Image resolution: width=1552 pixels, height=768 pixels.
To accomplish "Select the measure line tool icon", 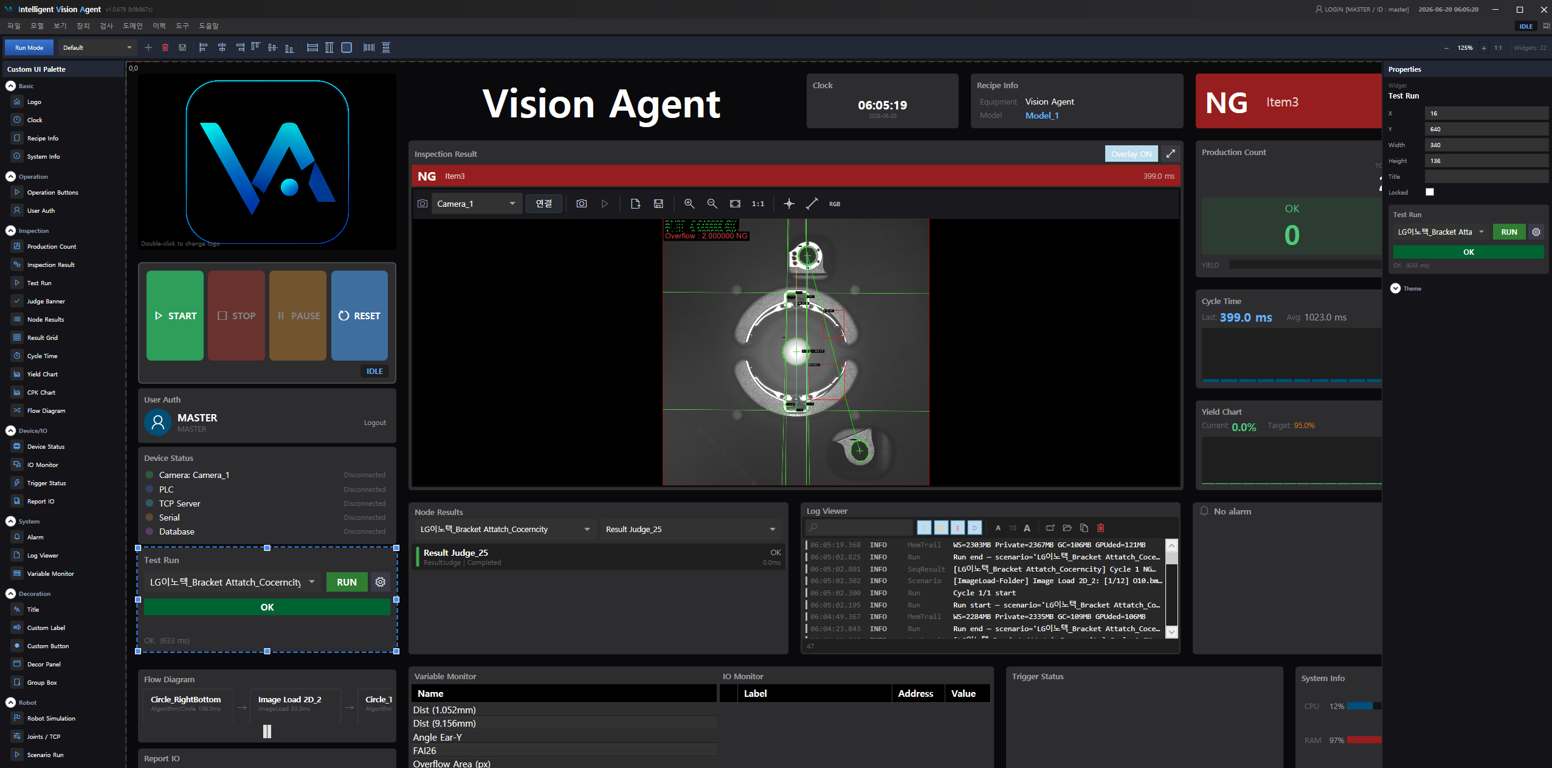I will coord(812,204).
